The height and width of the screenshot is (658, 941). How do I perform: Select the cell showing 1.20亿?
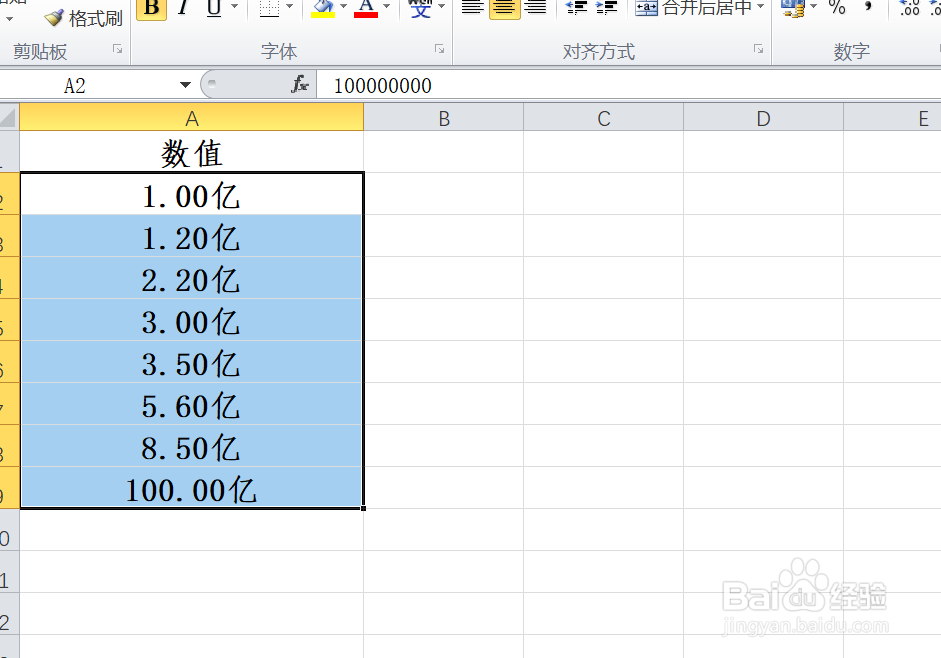pyautogui.click(x=191, y=237)
